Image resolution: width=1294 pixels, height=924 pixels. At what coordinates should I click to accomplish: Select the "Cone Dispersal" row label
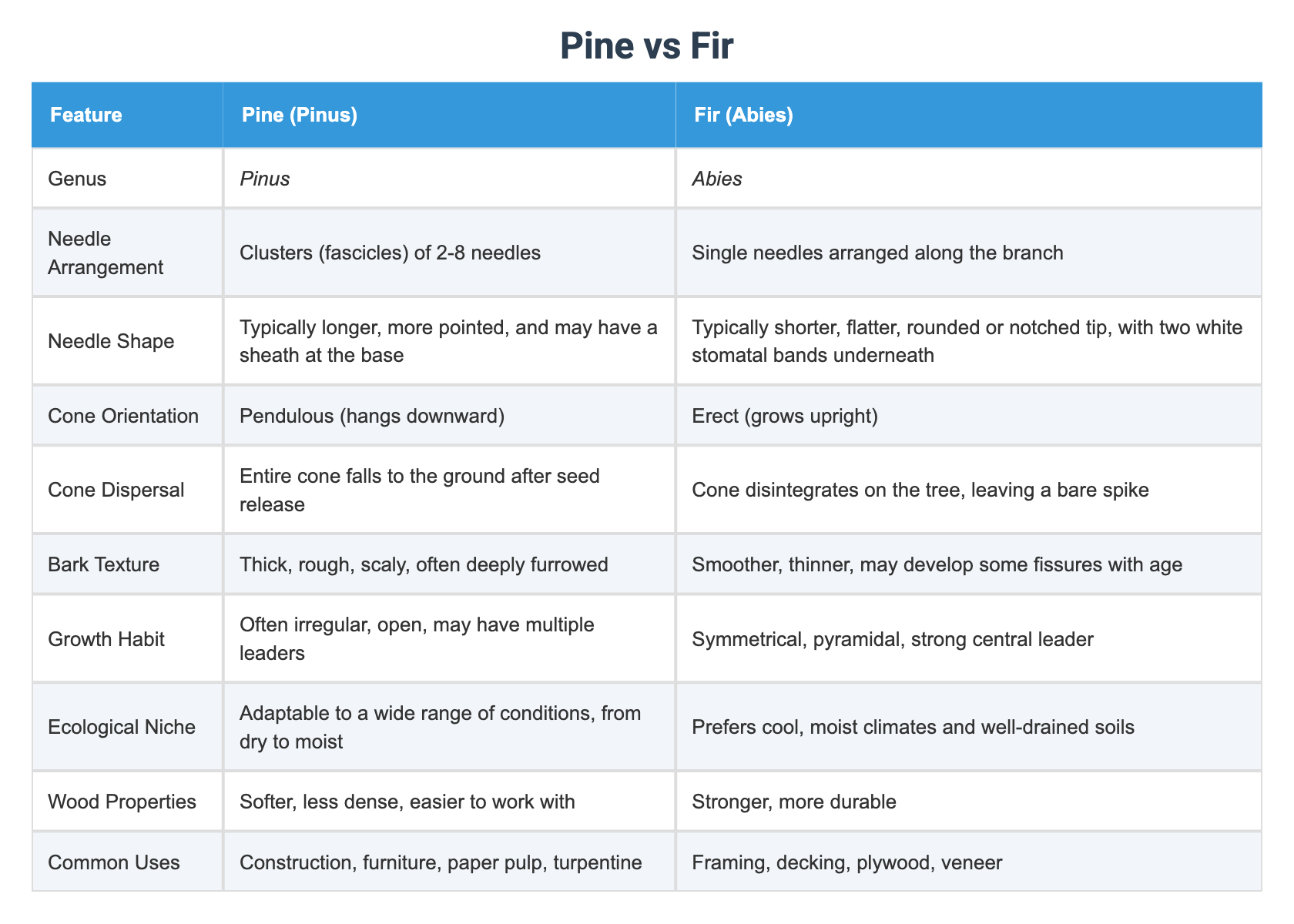(116, 490)
